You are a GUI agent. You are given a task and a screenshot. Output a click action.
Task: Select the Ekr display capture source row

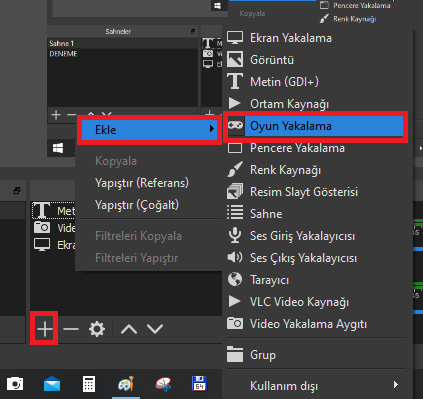click(x=54, y=245)
